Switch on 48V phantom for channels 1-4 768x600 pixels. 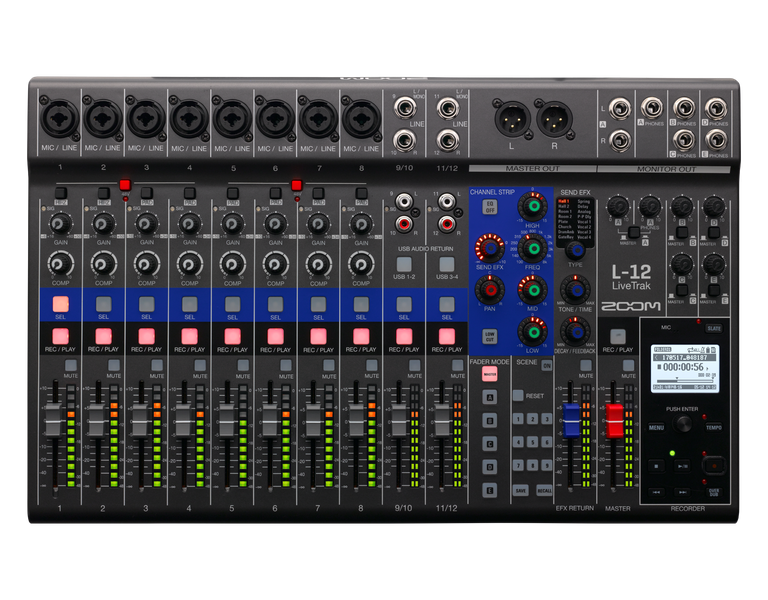pos(125,185)
